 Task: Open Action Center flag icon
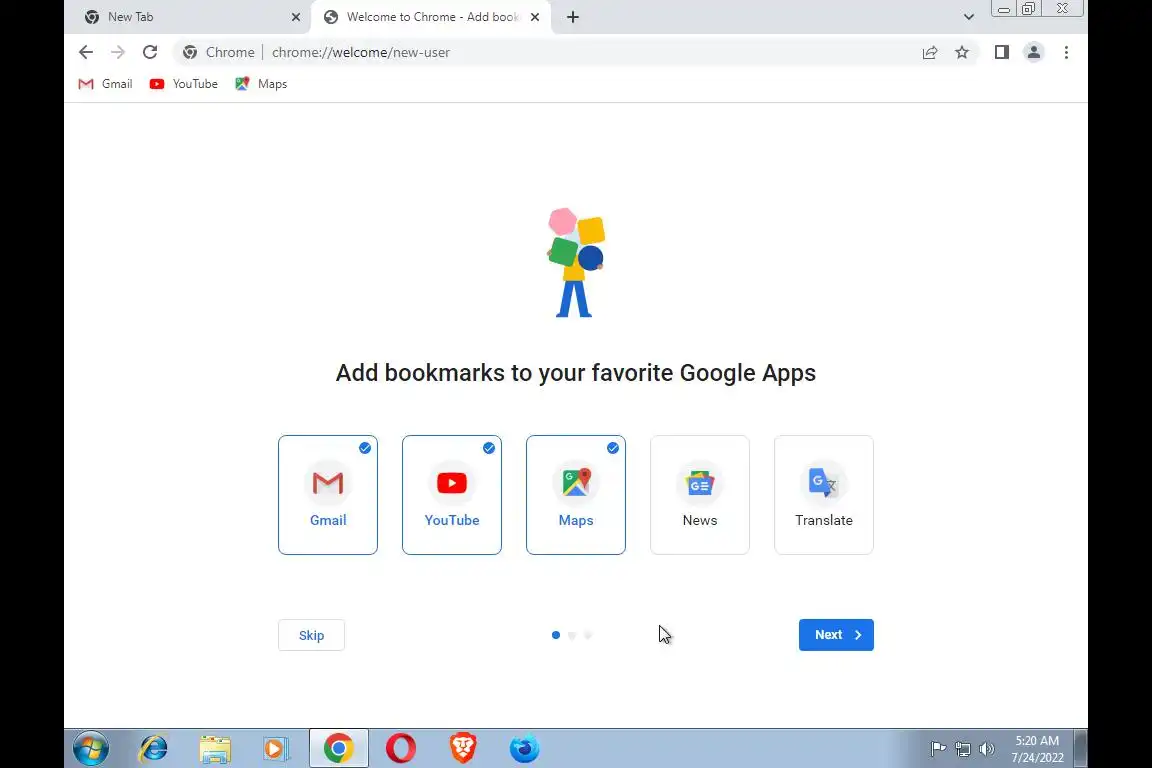tap(938, 749)
